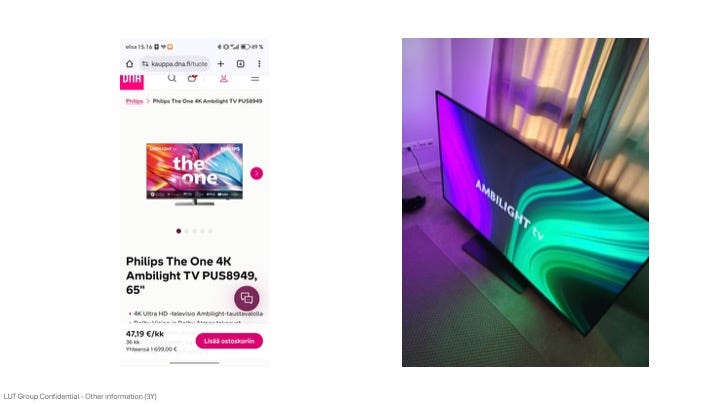720x405 pixels.
Task: Open the DNA store search icon
Action: pos(172,79)
